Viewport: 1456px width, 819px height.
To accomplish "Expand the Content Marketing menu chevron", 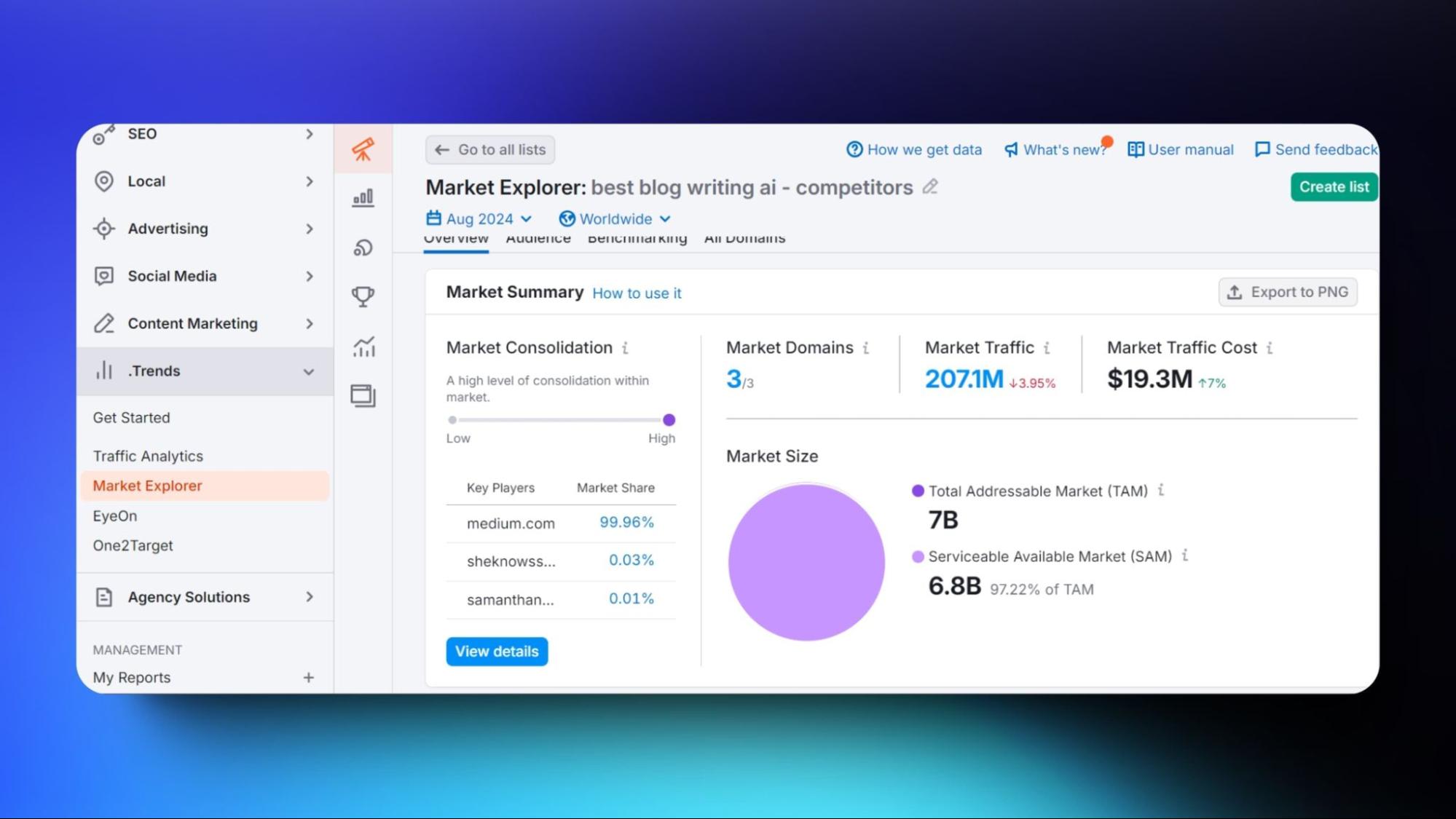I will click(310, 323).
